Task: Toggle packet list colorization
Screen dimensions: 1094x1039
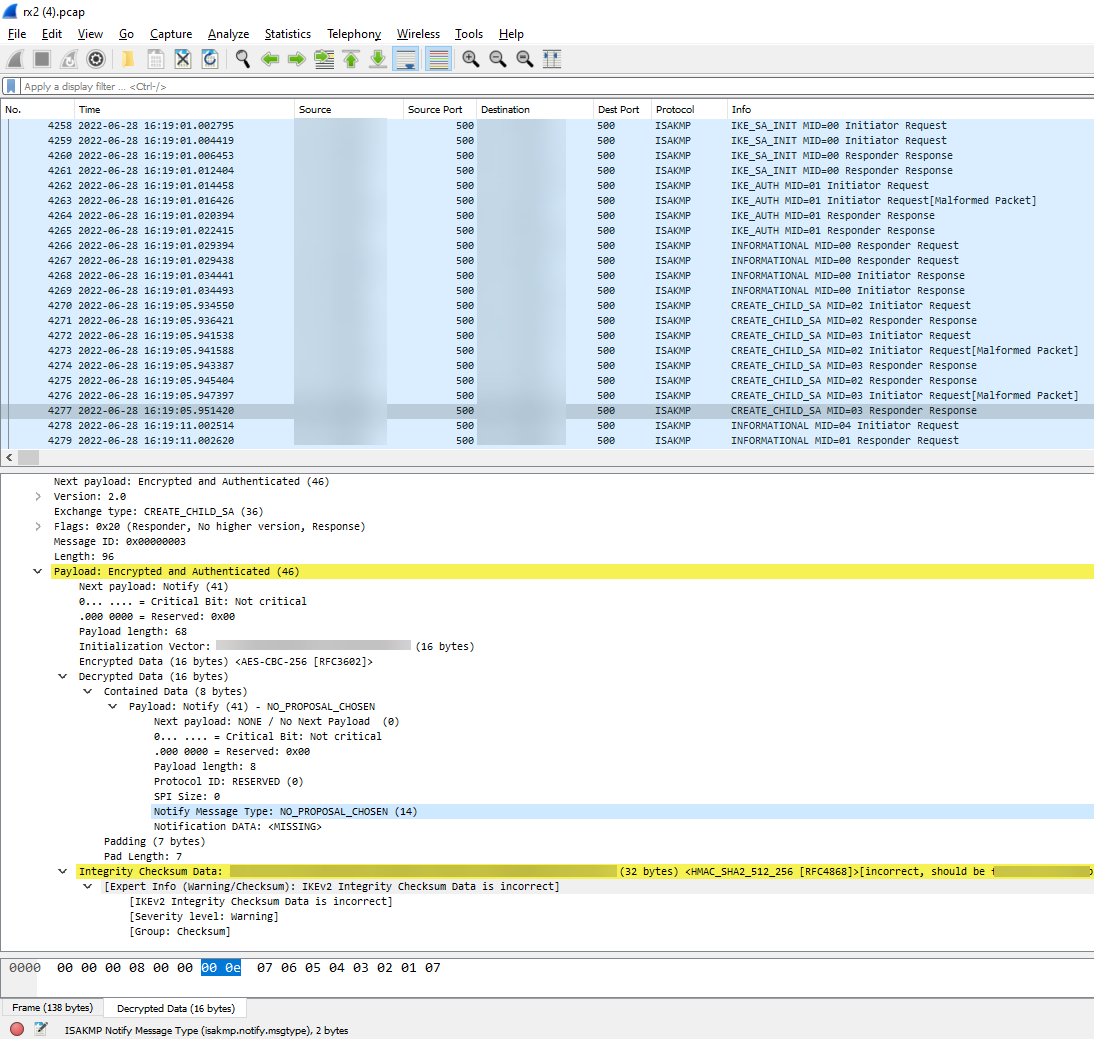Action: pyautogui.click(x=438, y=59)
